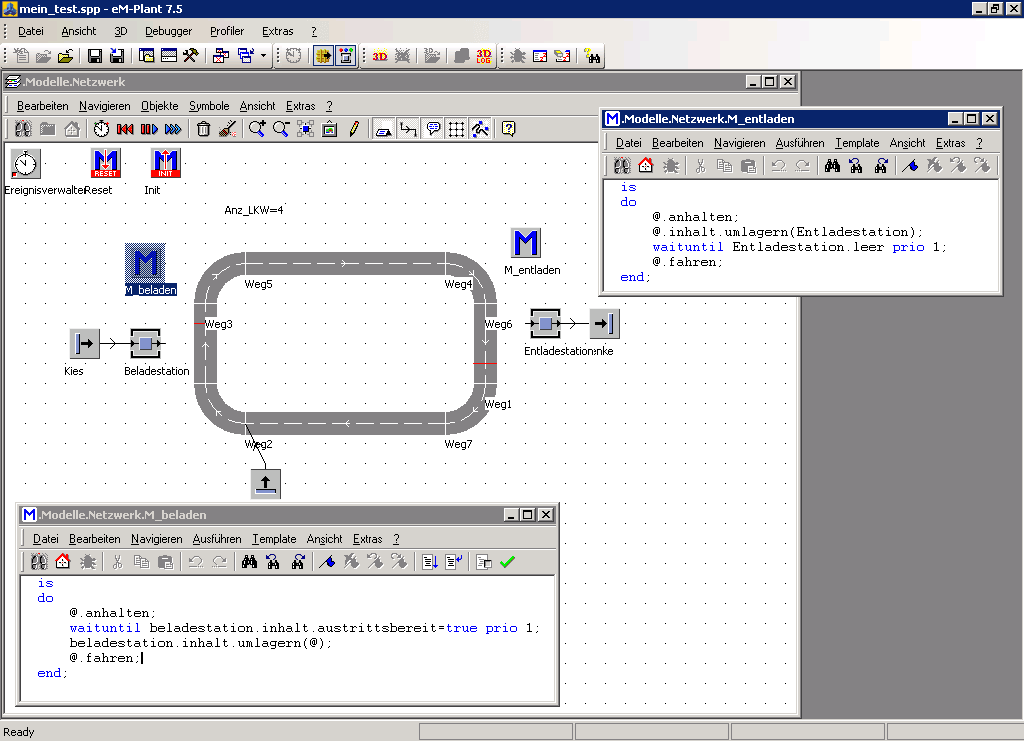1024x742 pixels.
Task: Click 'waituntil' keyword in M_beladen code
Action: tap(104, 628)
